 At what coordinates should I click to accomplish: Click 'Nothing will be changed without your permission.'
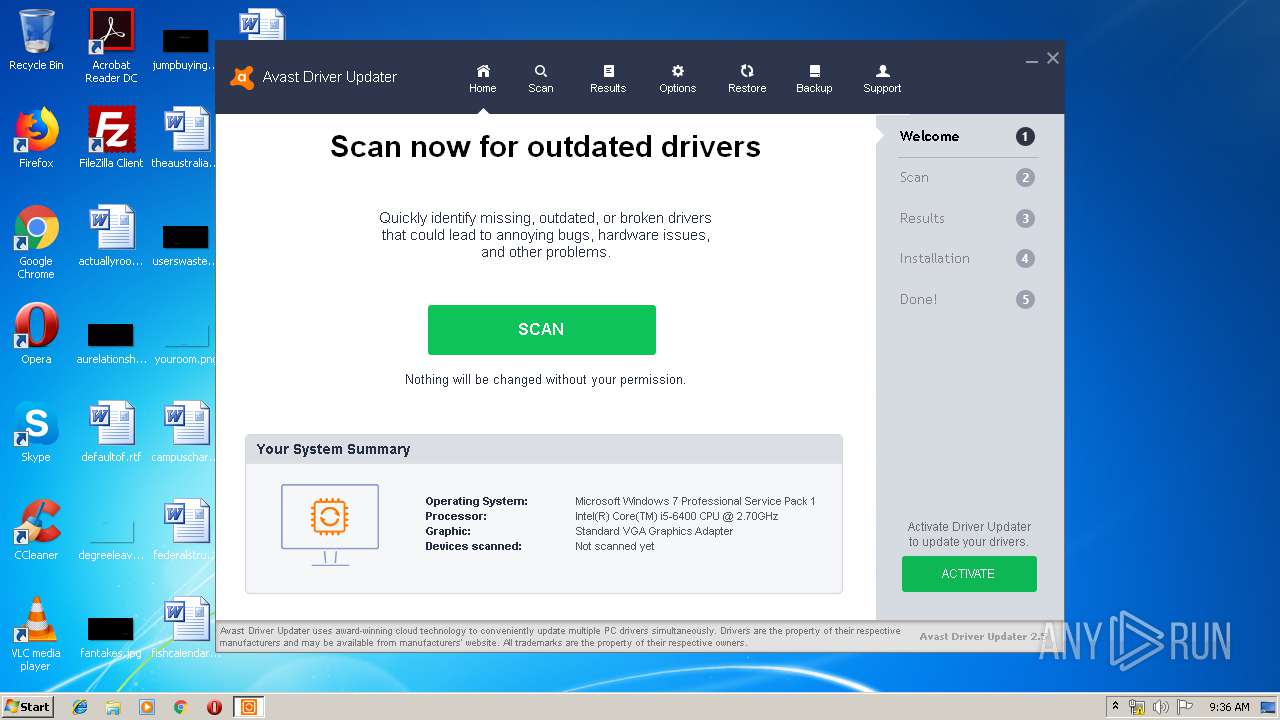pyautogui.click(x=545, y=380)
